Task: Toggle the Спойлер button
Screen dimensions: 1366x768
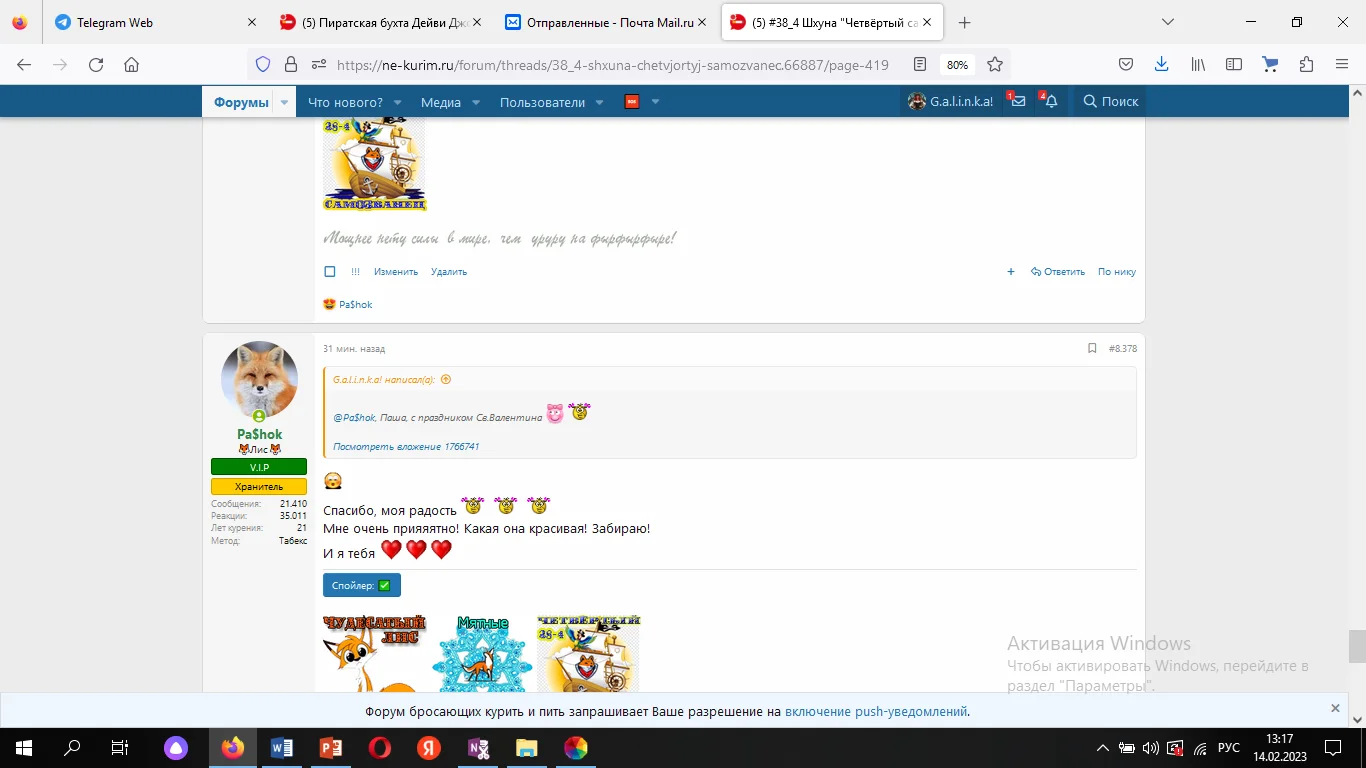Action: [x=362, y=585]
